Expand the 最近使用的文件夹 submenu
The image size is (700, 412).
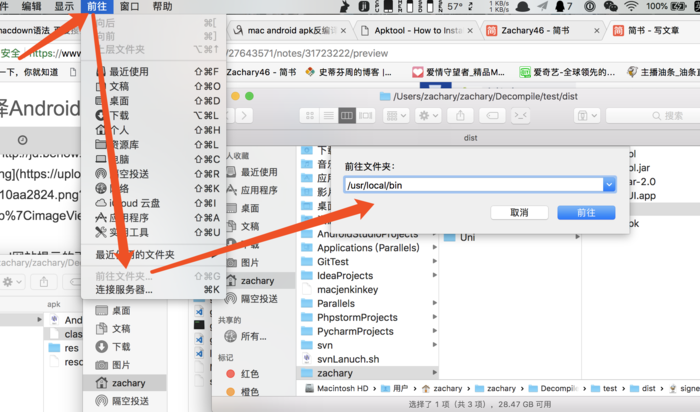click(x=154, y=254)
